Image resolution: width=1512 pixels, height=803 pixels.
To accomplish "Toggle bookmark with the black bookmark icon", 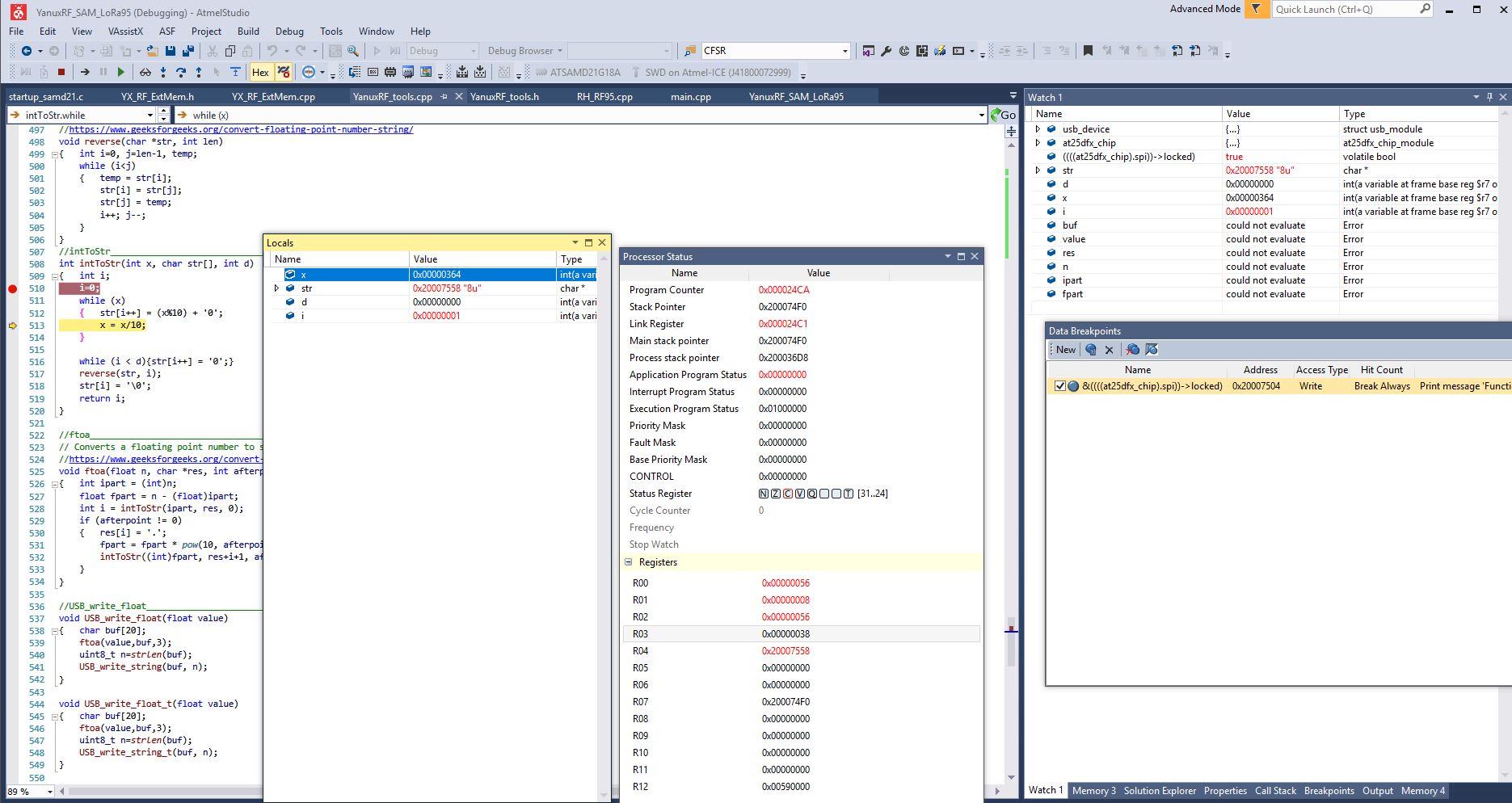I will pyautogui.click(x=1088, y=51).
